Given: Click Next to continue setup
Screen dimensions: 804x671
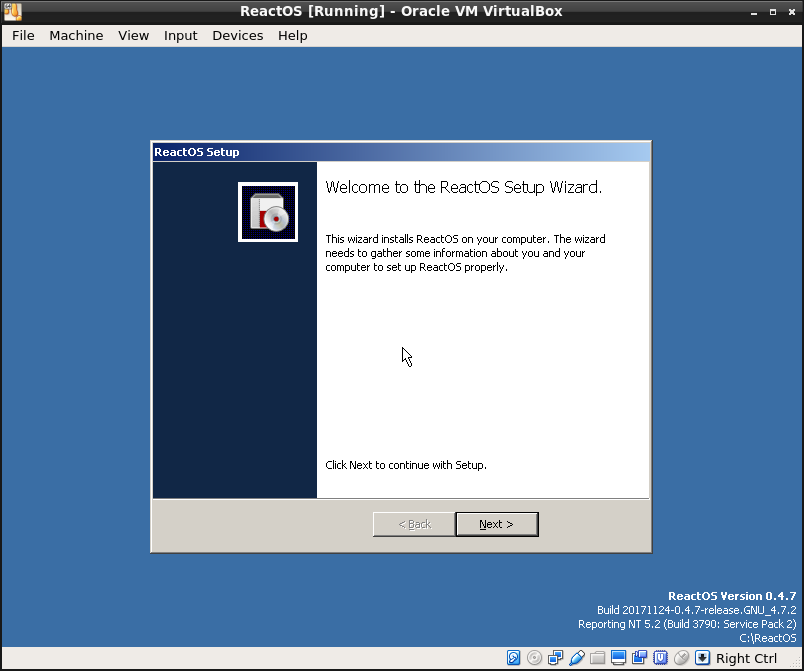Looking at the screenshot, I should (497, 524).
